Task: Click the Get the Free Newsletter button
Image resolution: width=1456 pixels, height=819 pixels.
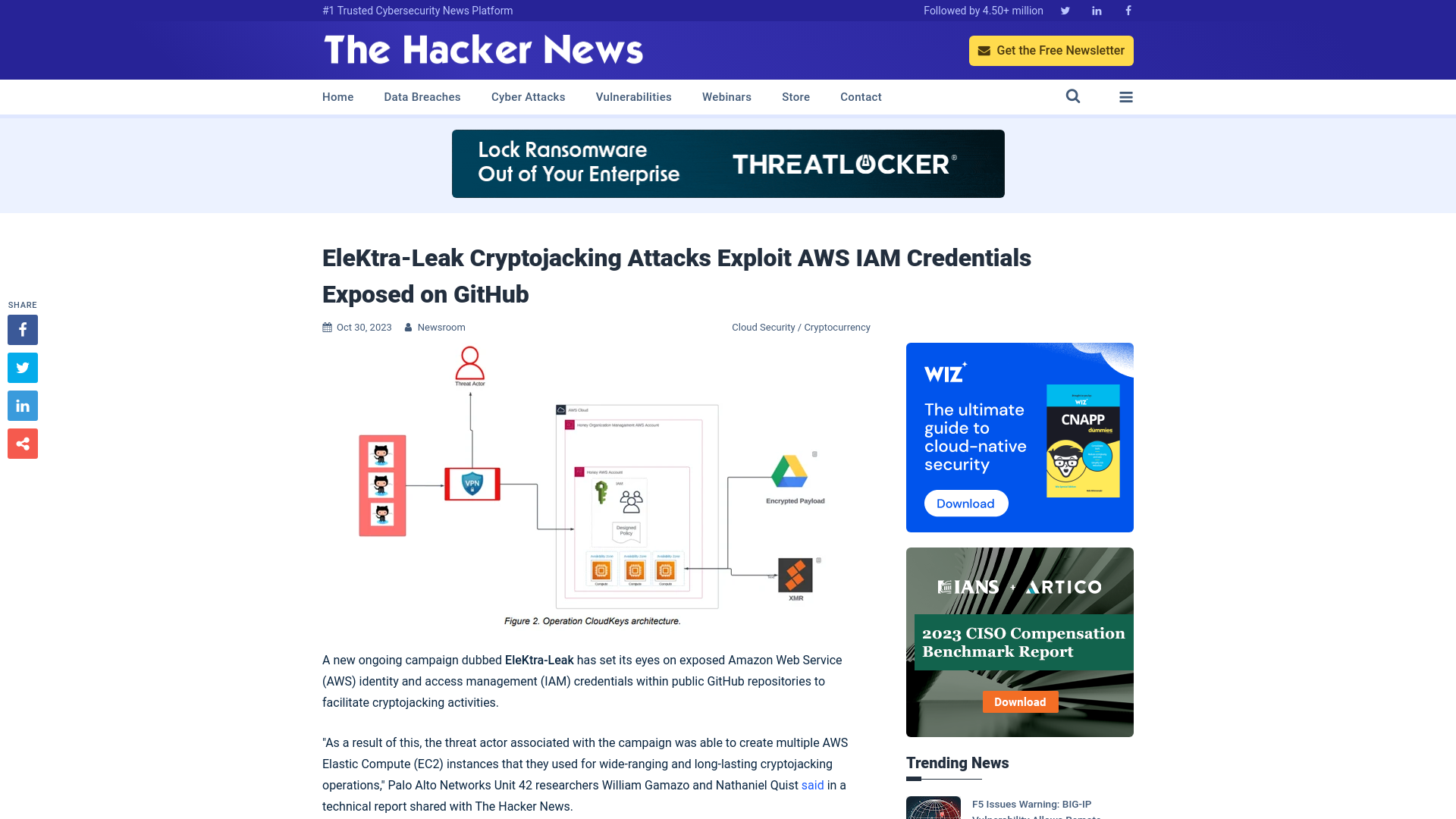Action: pos(1051,50)
